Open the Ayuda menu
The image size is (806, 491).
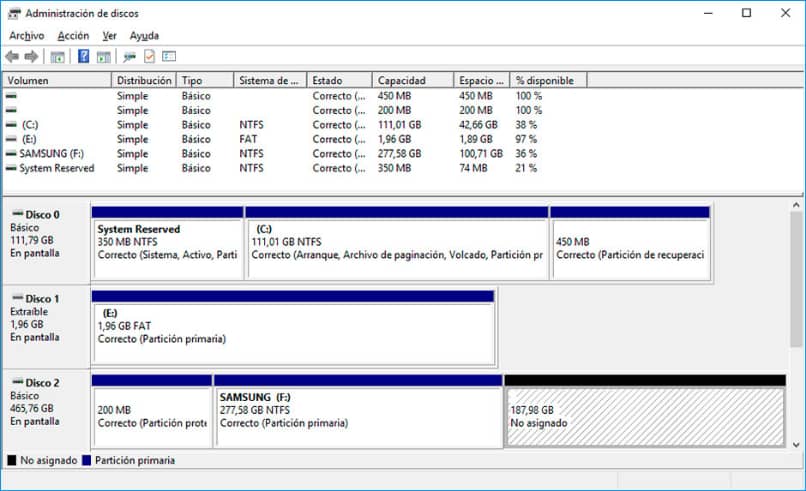[x=144, y=35]
